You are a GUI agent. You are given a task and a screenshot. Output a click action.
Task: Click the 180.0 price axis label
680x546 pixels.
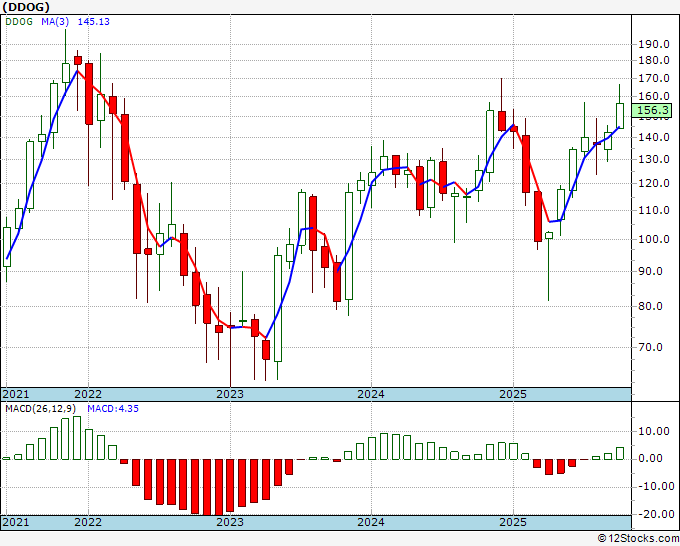654,60
